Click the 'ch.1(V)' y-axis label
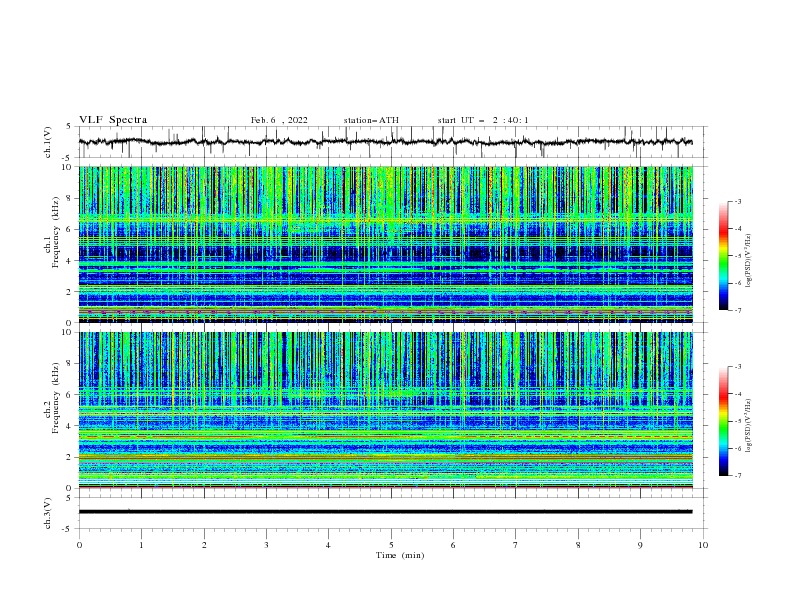 click(48, 142)
